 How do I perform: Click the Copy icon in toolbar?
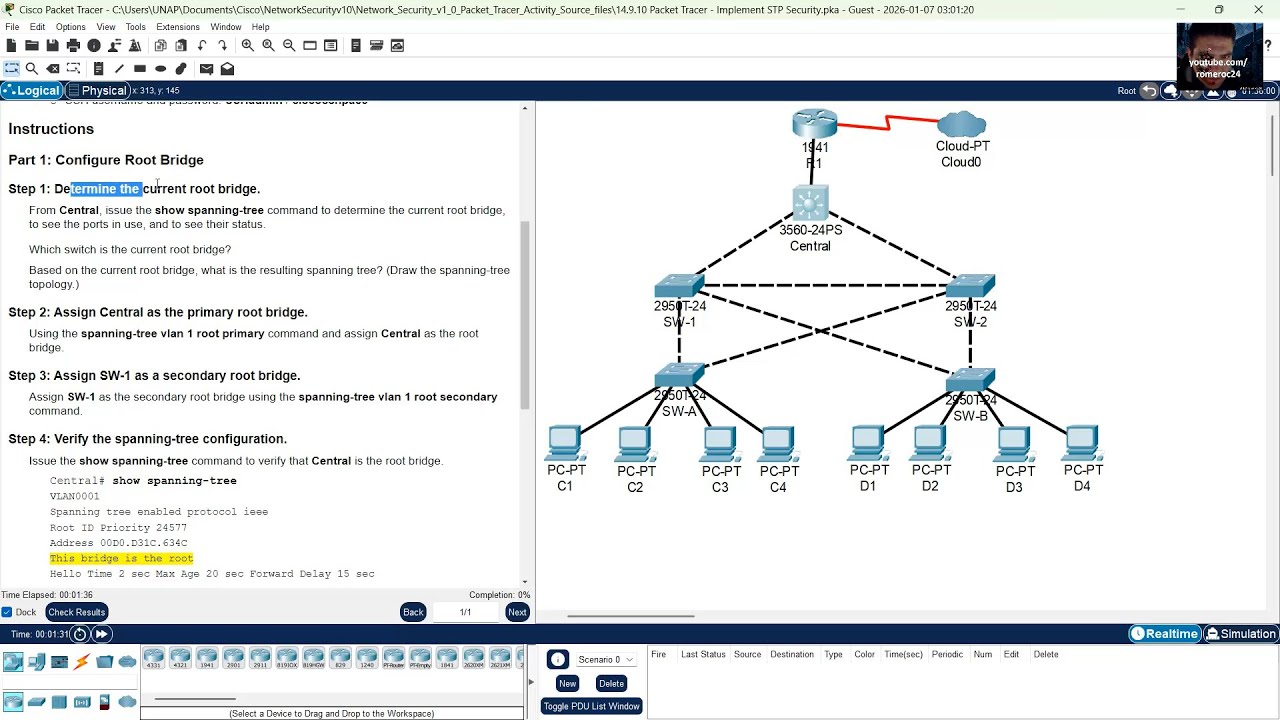tap(160, 45)
